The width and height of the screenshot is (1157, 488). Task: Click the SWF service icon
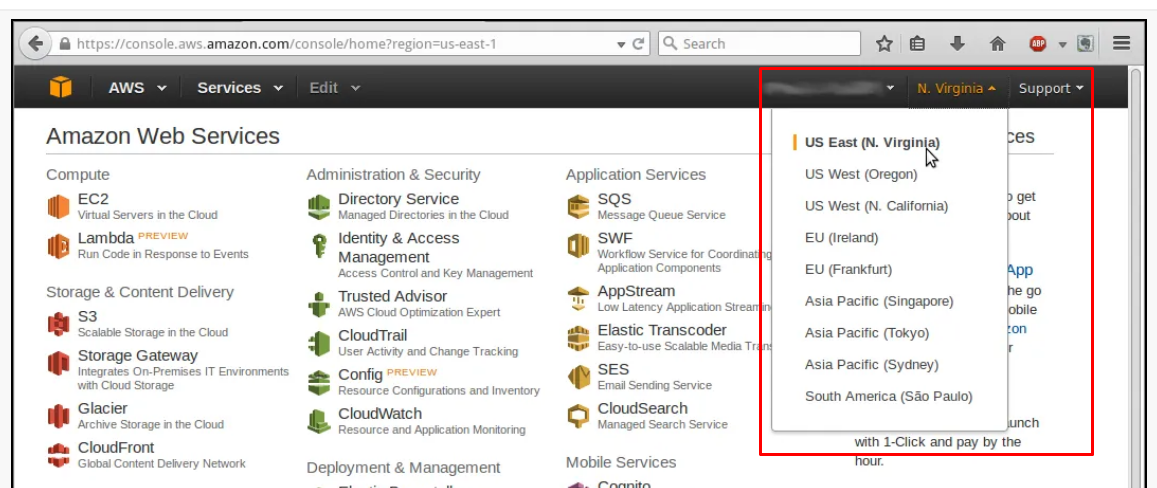(578, 246)
